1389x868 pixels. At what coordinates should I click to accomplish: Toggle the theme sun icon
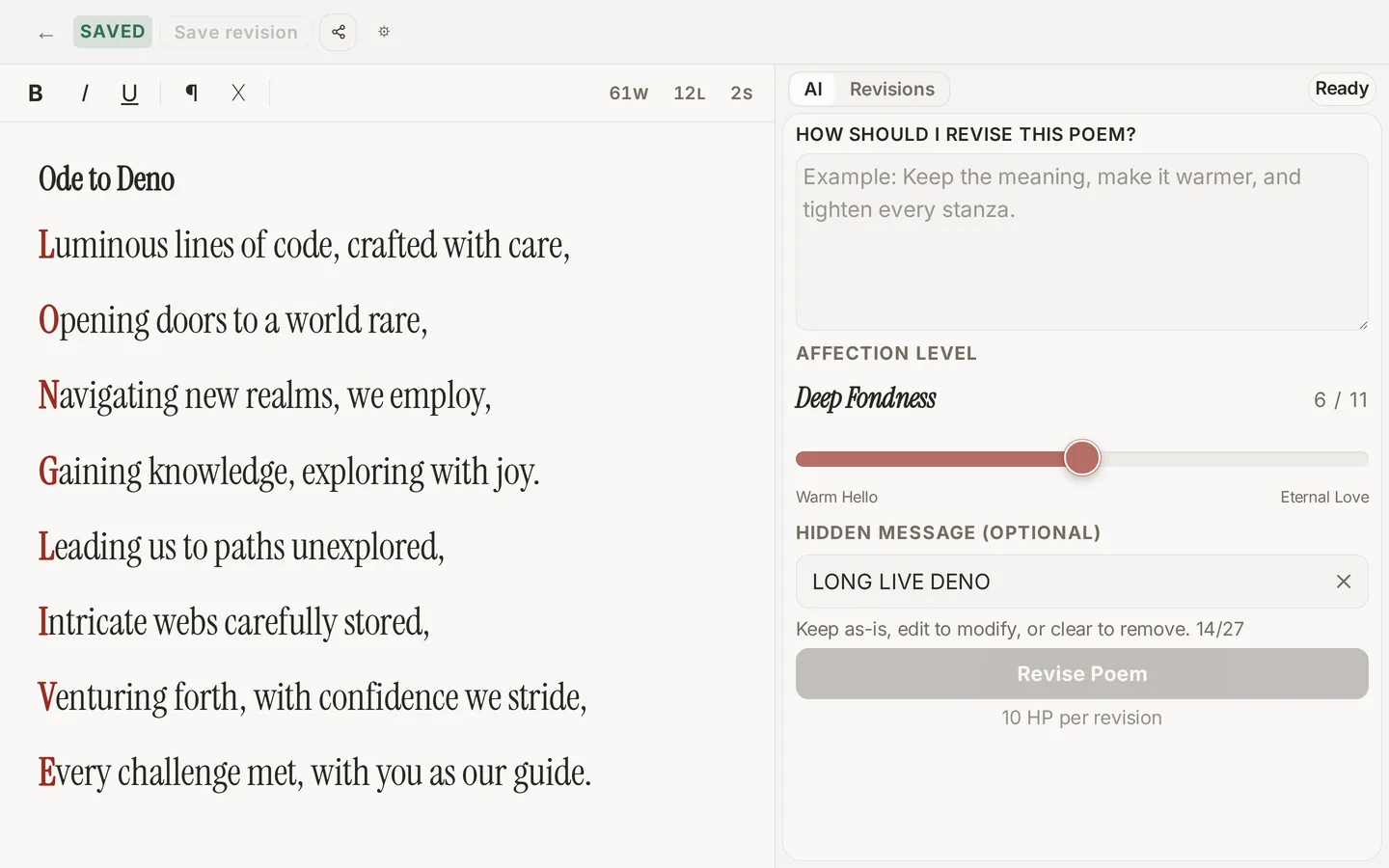[384, 32]
